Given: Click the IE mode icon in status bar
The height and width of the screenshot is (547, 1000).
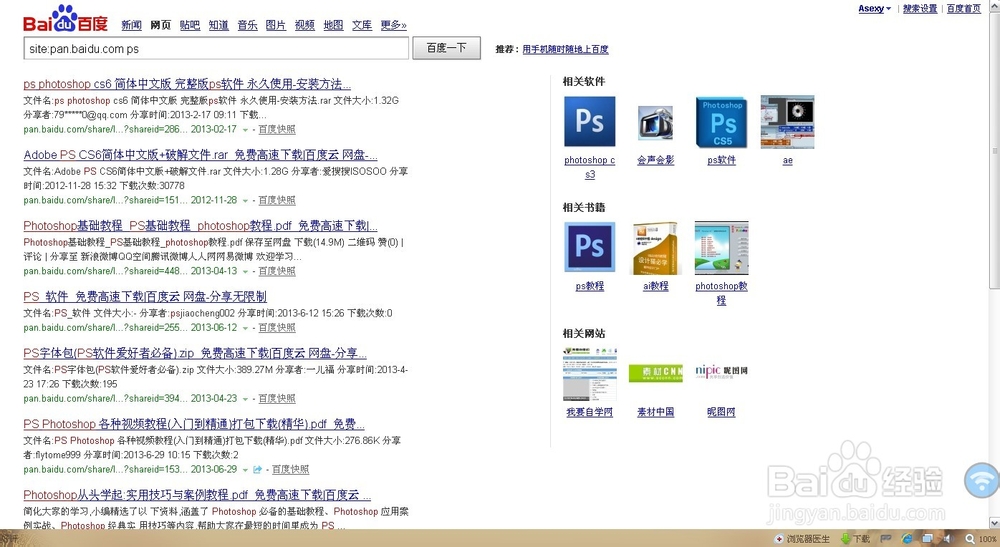Looking at the screenshot, I should pos(907,539).
